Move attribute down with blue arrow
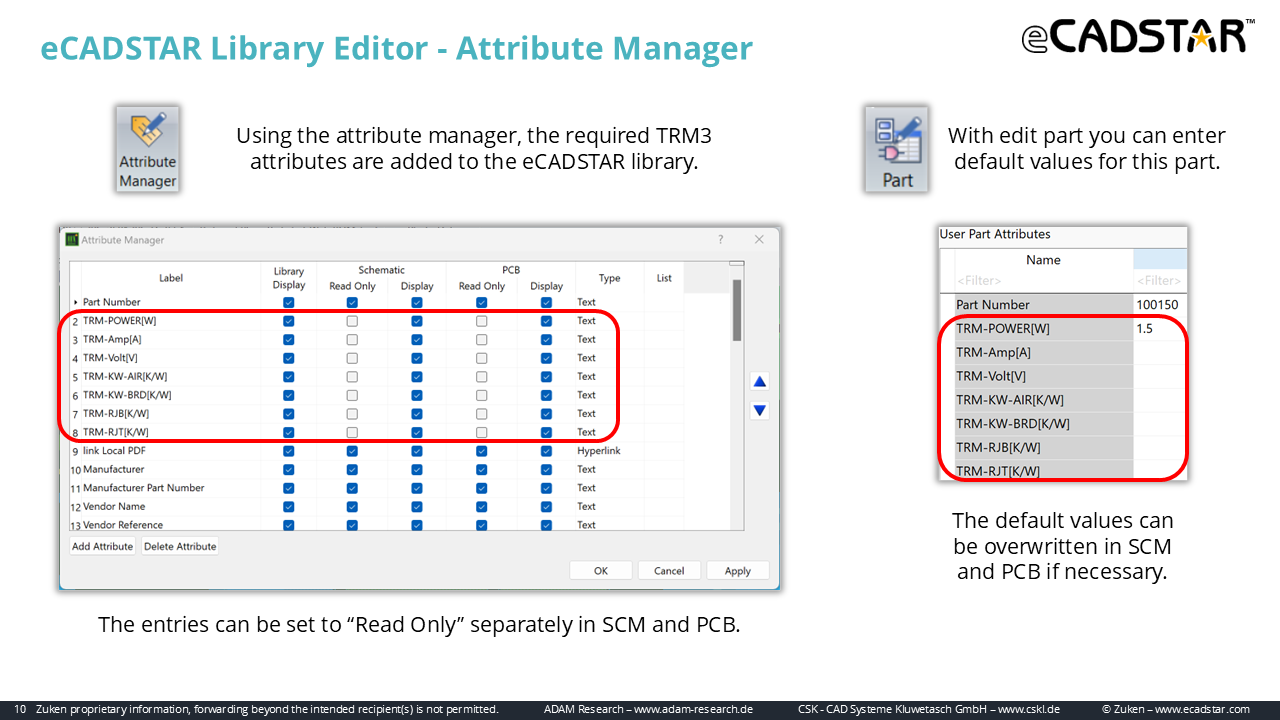Screen dimensions: 1280x720 pos(760,410)
